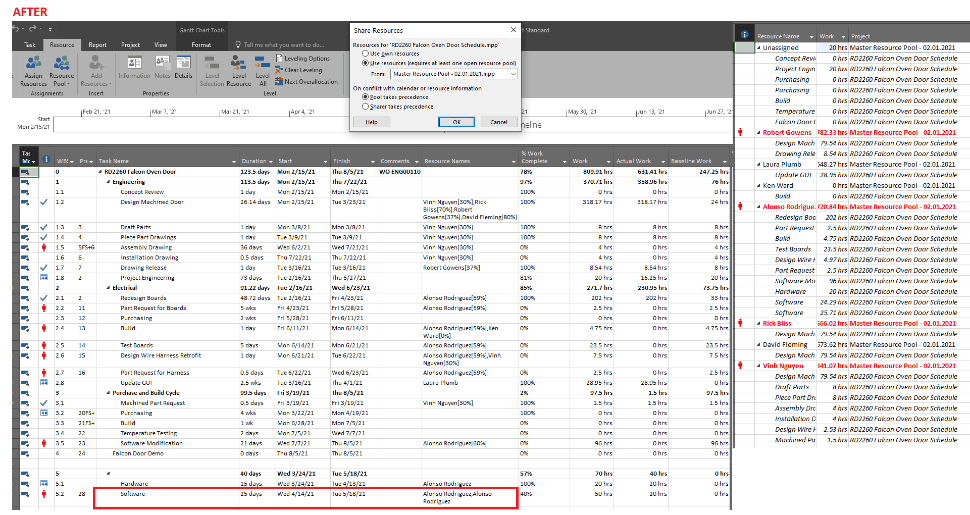Go to Next Overallocation
970x515 pixels.
click(306, 81)
